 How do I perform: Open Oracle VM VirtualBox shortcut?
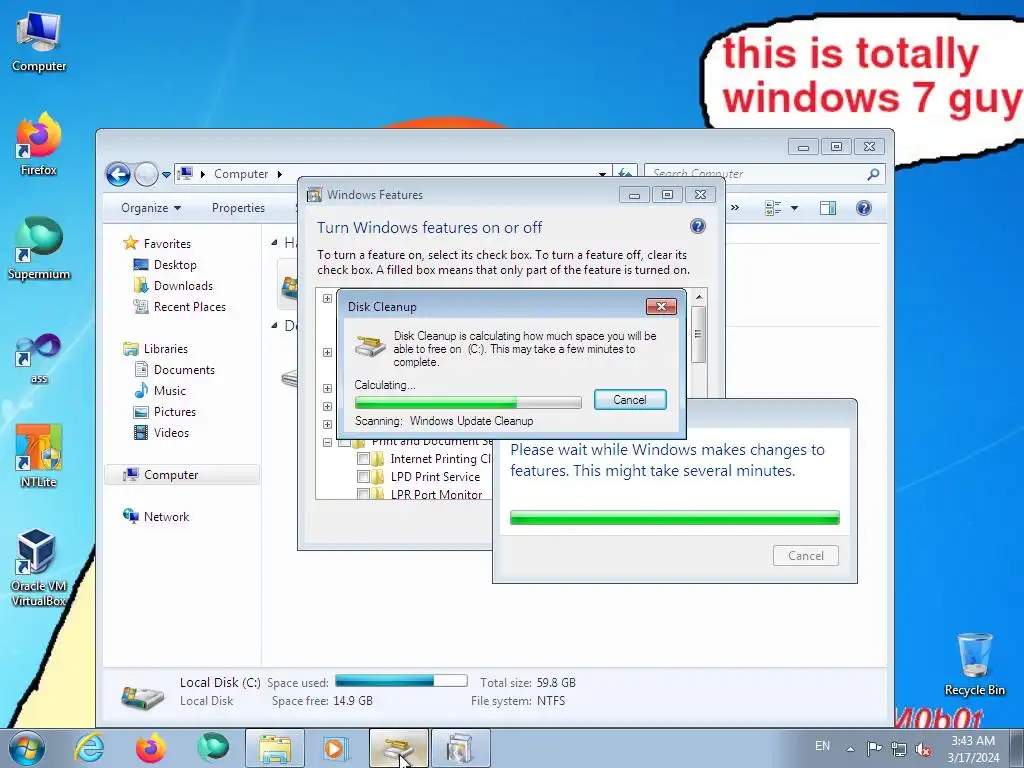click(x=39, y=567)
